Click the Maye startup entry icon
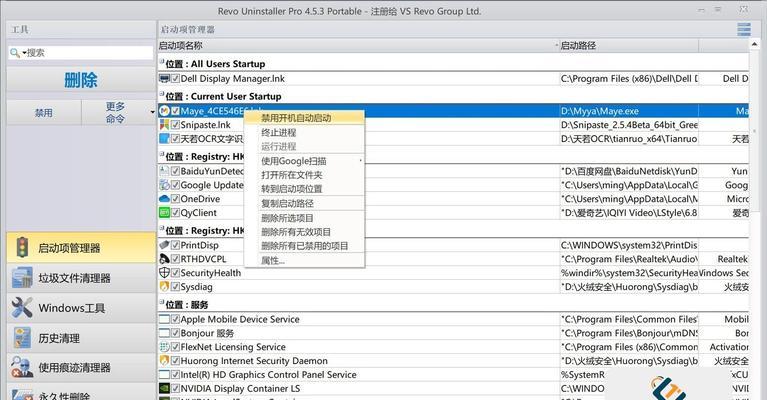The image size is (767, 400). pos(164,111)
